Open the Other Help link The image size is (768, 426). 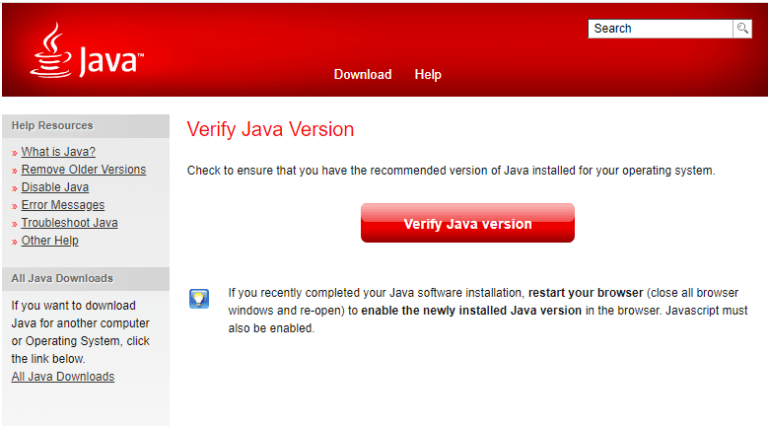[x=50, y=240]
